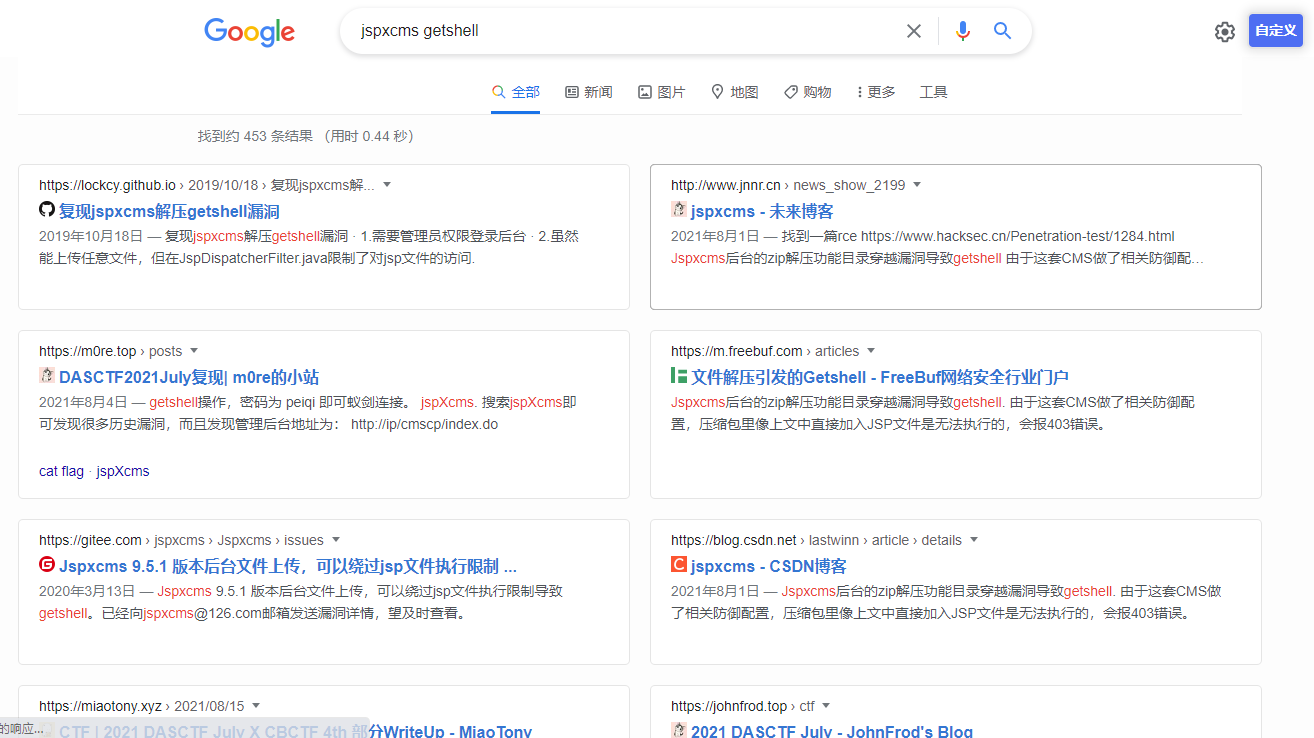Click FreeBuf favicon beside 文件解压引发的Getshell
This screenshot has height=738, width=1314.
point(679,376)
